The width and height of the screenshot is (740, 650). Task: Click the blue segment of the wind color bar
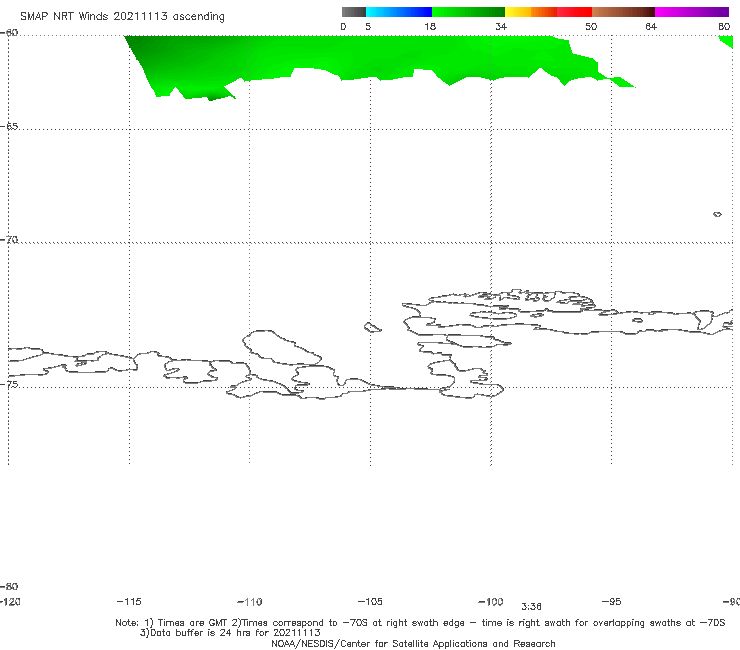[x=399, y=12]
